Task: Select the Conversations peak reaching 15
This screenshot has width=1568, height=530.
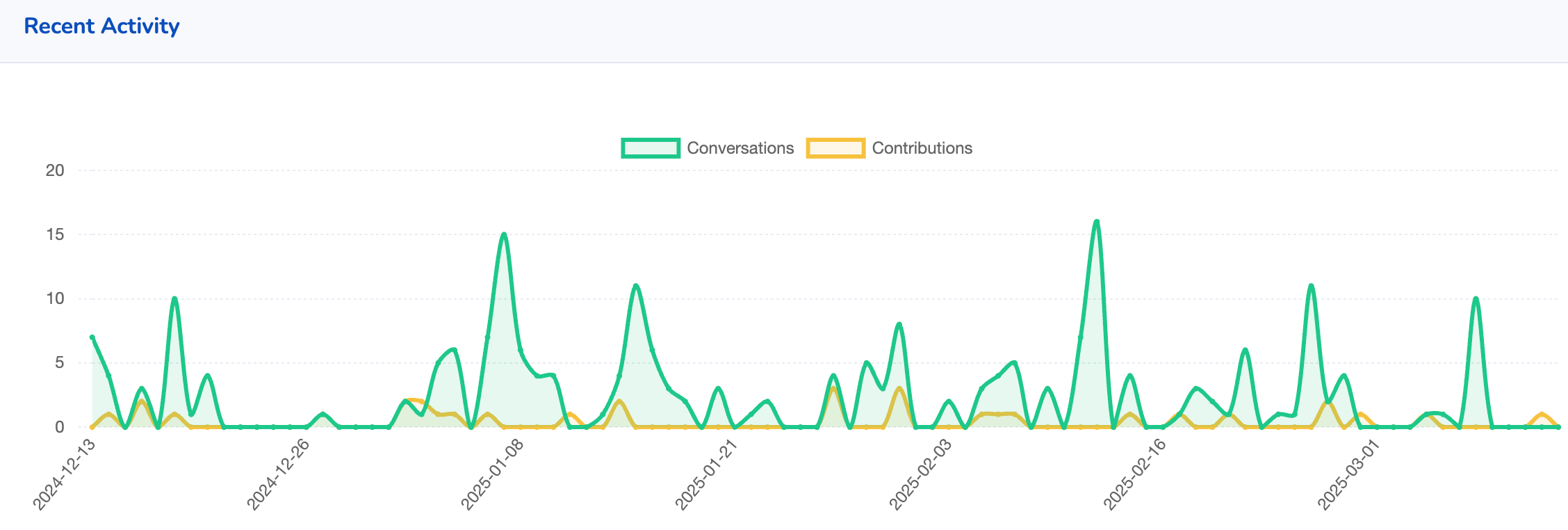Action: click(x=504, y=234)
